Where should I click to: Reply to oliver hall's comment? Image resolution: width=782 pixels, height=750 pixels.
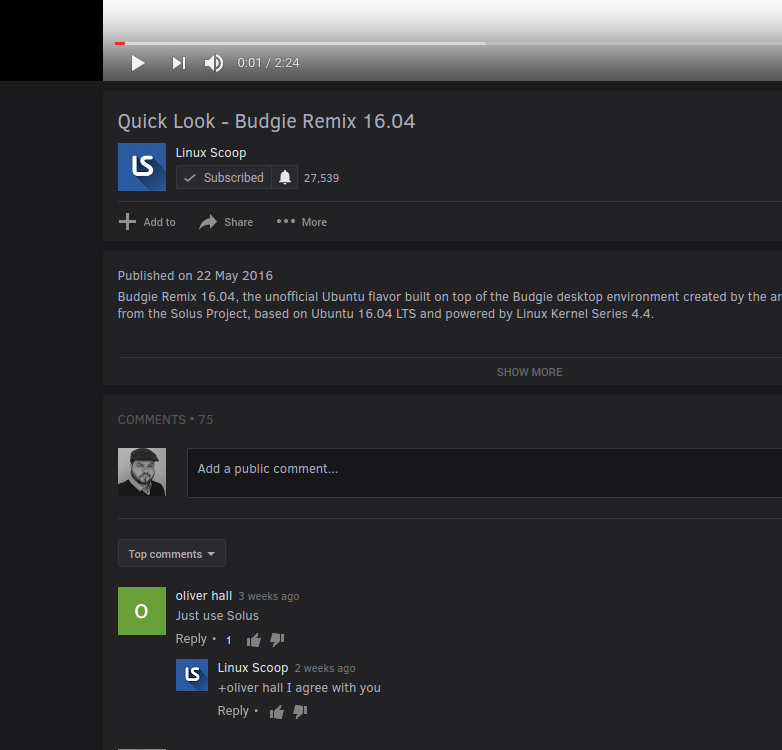point(191,639)
